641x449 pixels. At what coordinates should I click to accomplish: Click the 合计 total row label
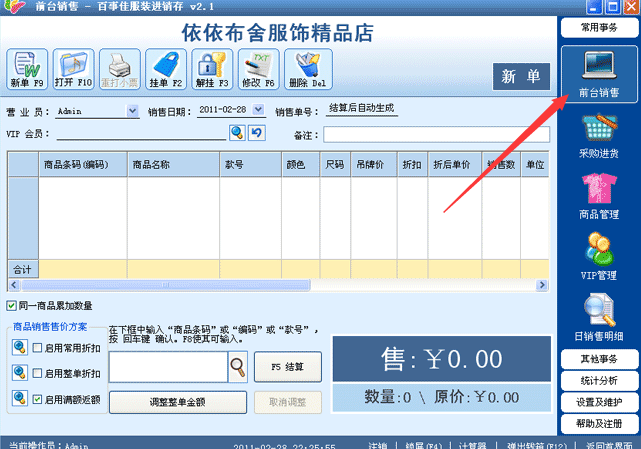[23, 269]
